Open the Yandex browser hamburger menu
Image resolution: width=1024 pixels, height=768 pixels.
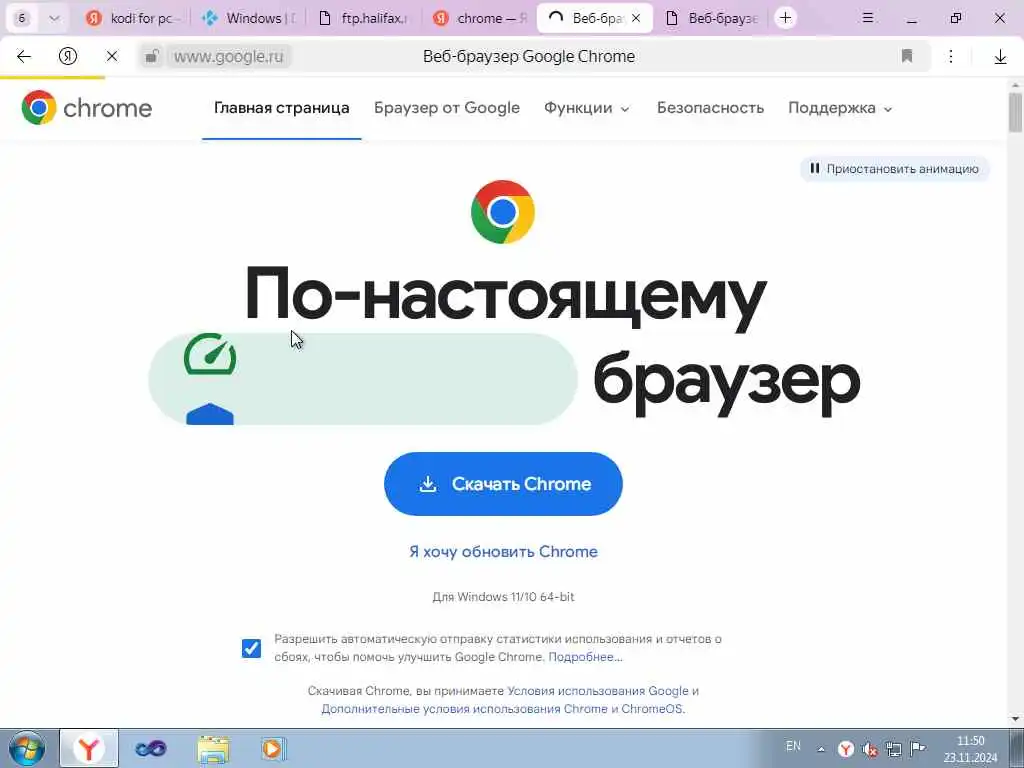(868, 18)
